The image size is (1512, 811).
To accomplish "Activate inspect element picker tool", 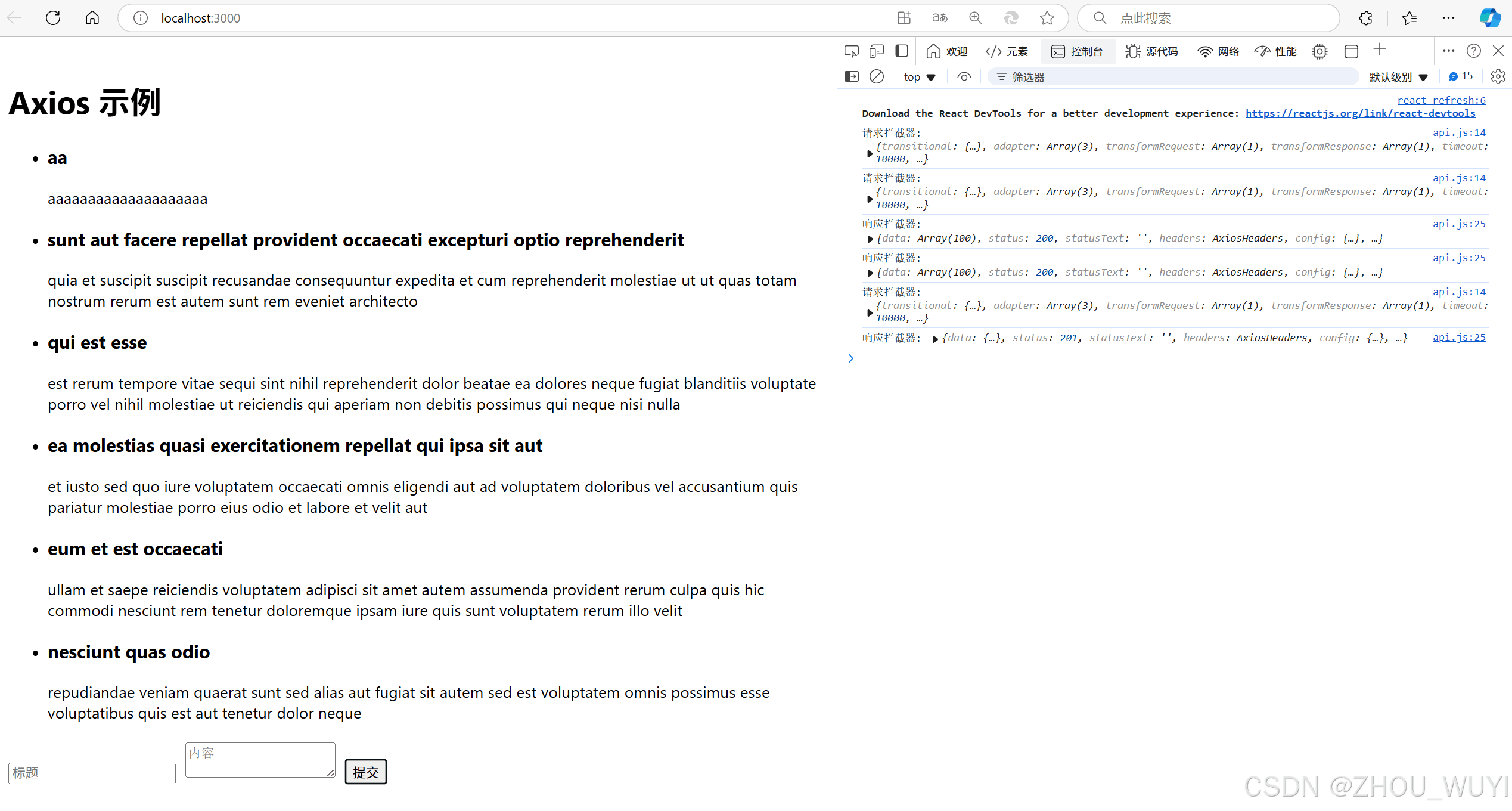I will (x=852, y=51).
